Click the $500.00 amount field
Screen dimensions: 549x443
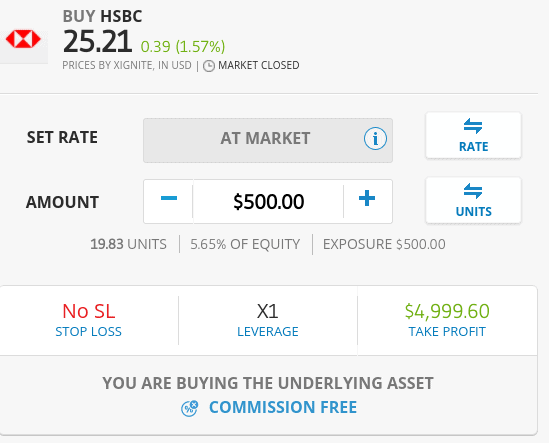coord(268,202)
